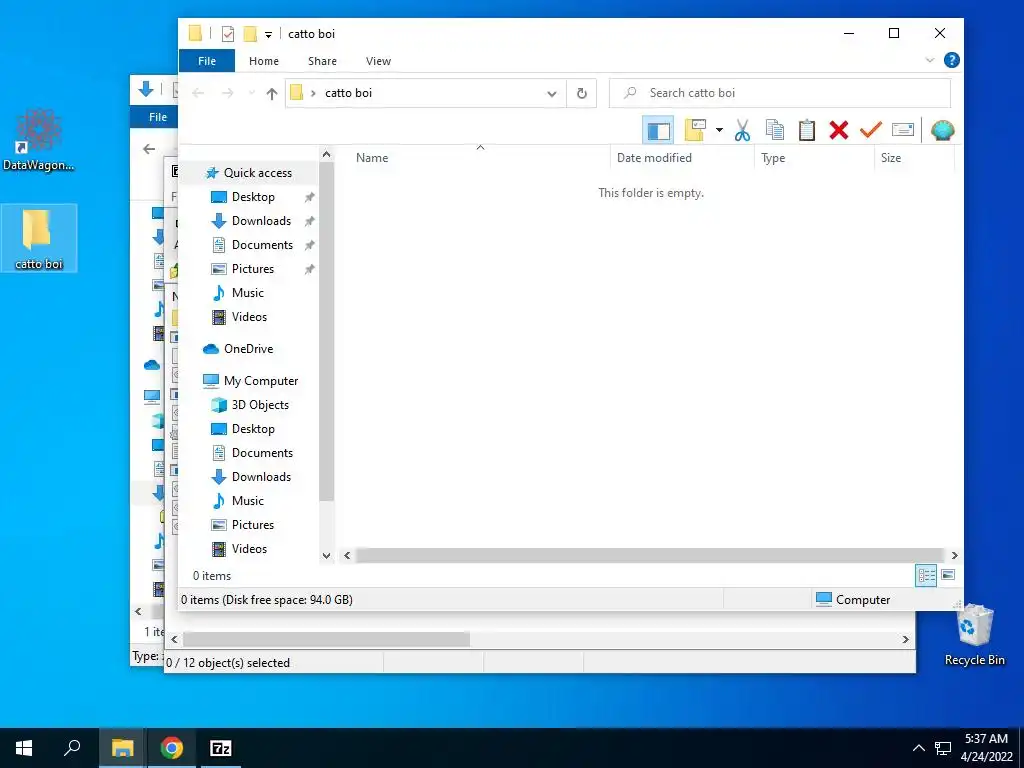1024x768 pixels.
Task: Click the Paste clipboard icon
Action: [x=807, y=131]
